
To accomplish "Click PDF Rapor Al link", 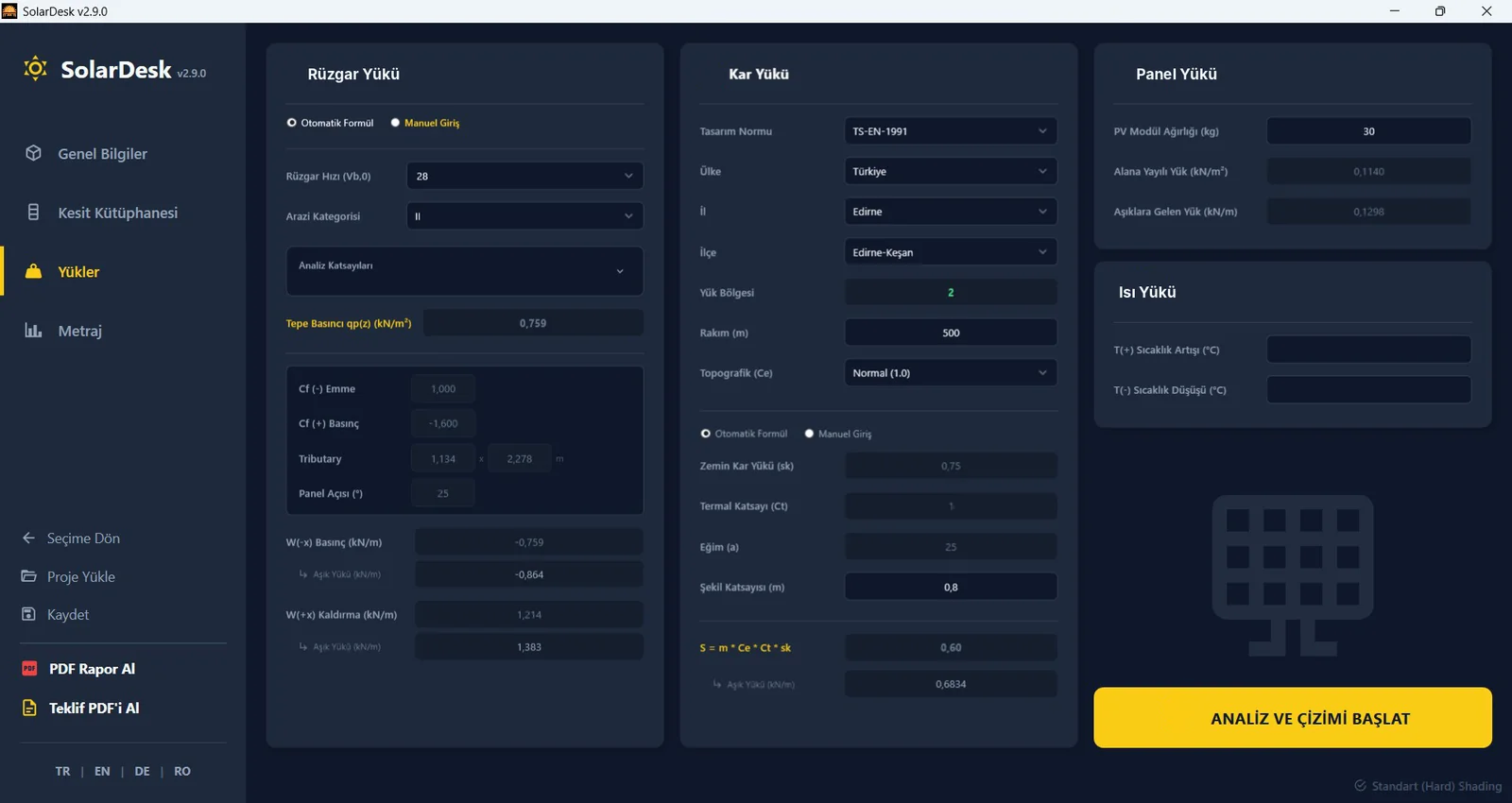I will click(92, 669).
